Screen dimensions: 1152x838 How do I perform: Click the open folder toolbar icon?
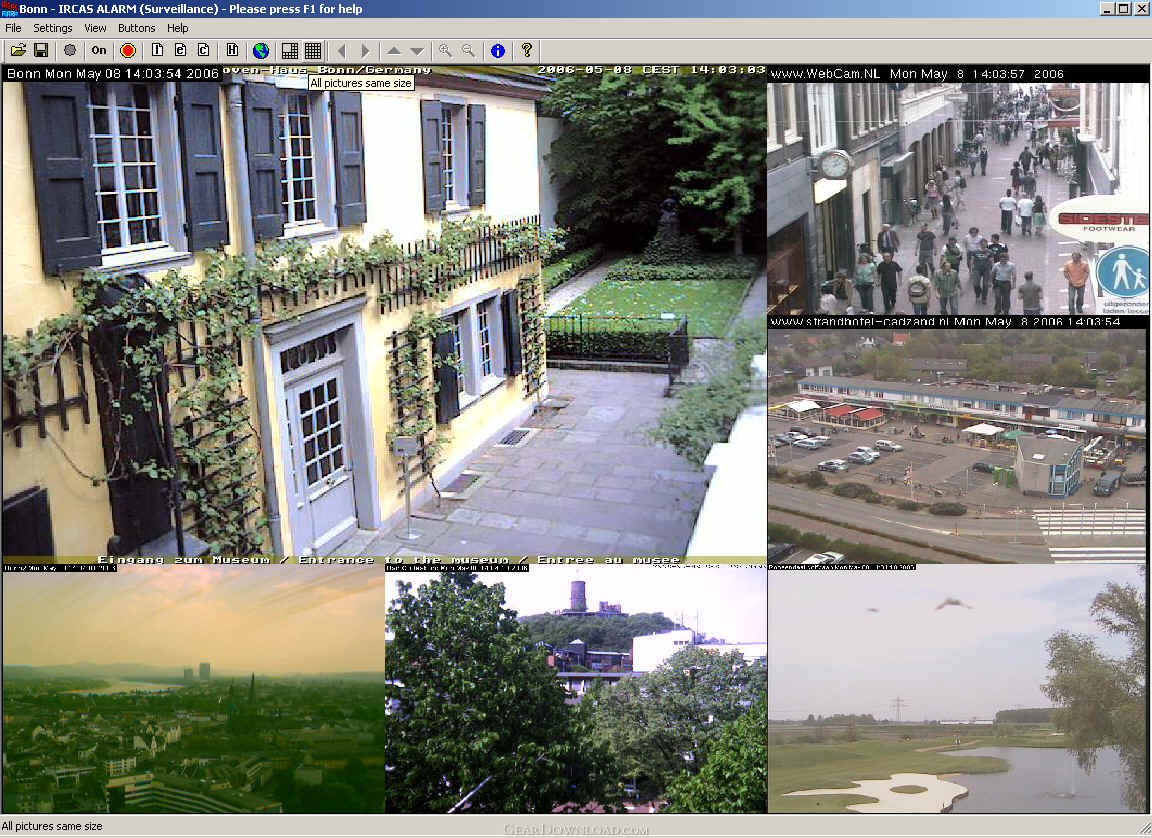pos(18,50)
